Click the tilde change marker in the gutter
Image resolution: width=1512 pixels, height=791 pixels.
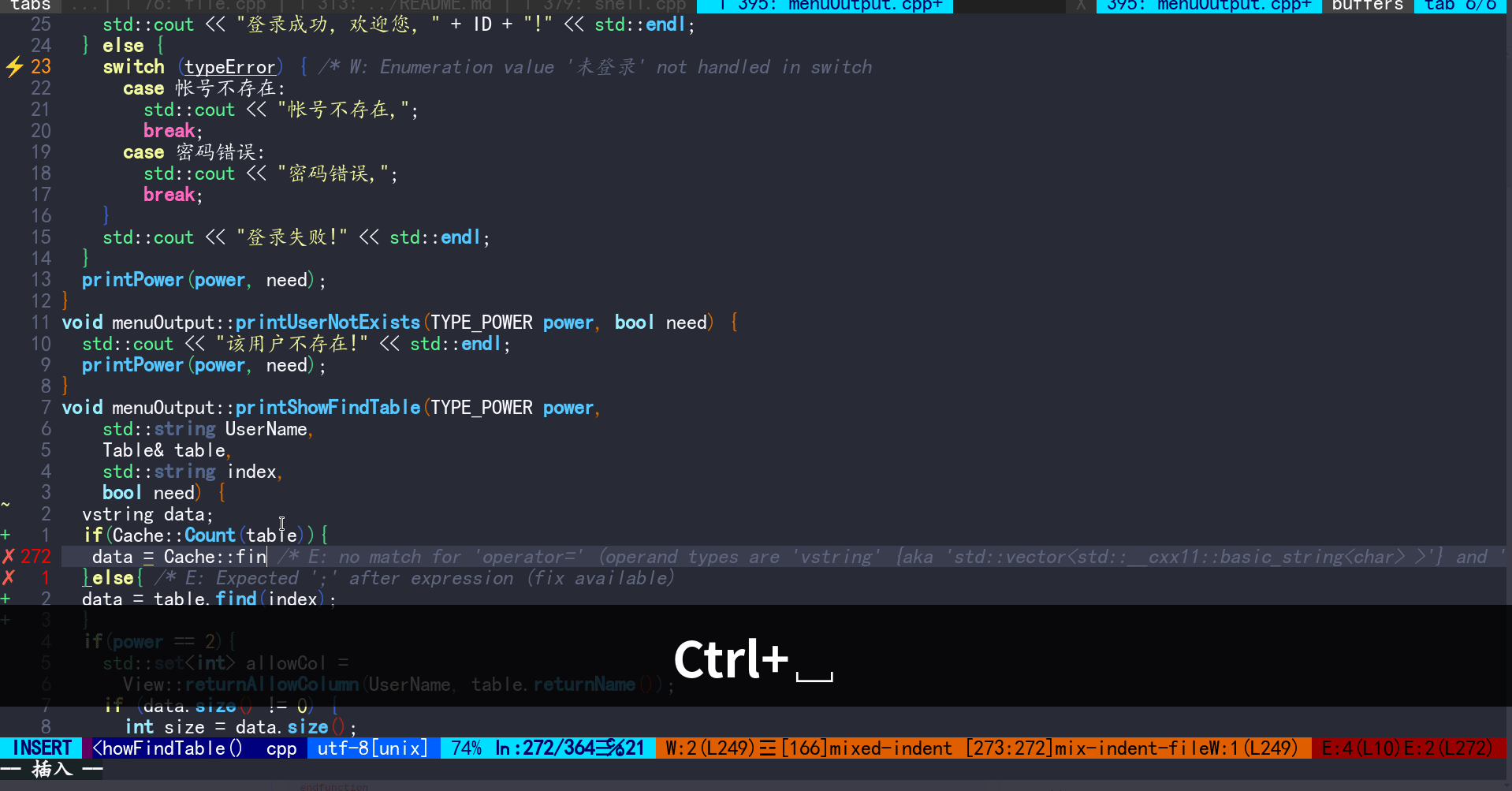click(6, 503)
